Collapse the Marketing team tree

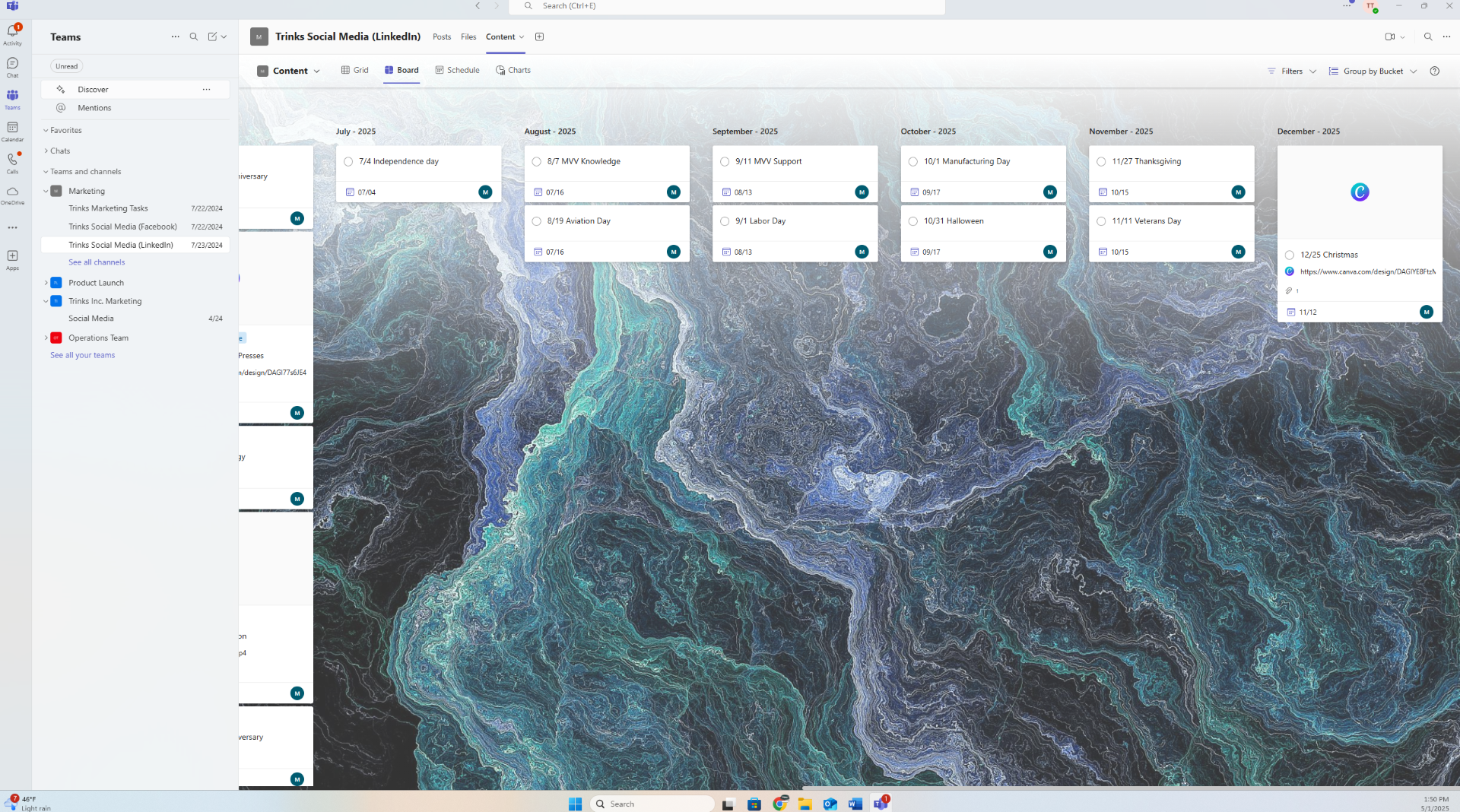pos(46,191)
